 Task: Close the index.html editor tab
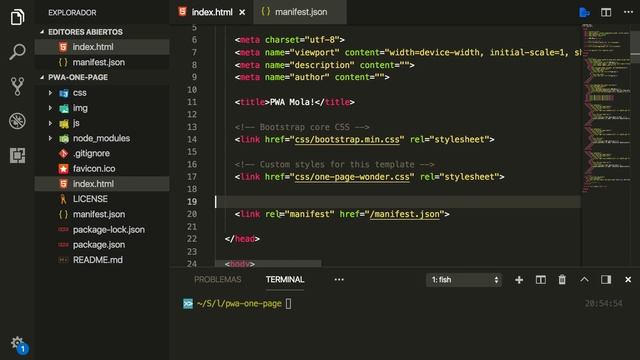[242, 13]
